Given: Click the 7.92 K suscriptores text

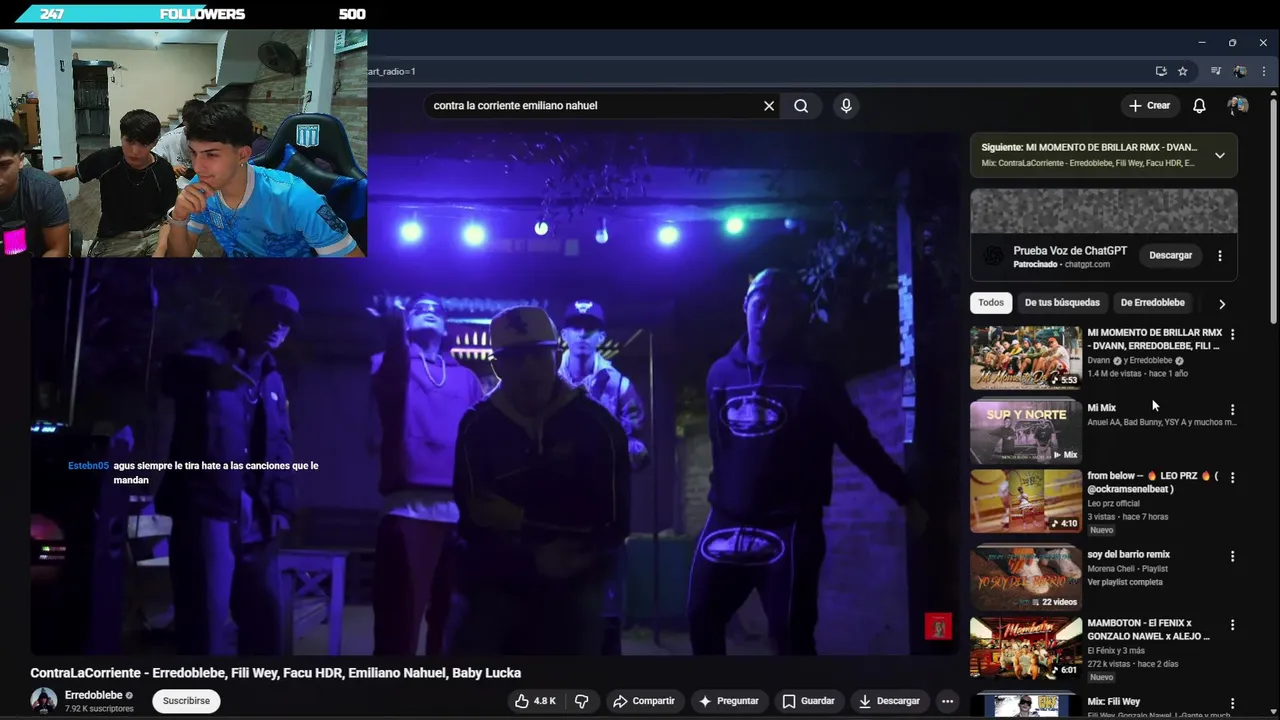Looking at the screenshot, I should [x=99, y=709].
